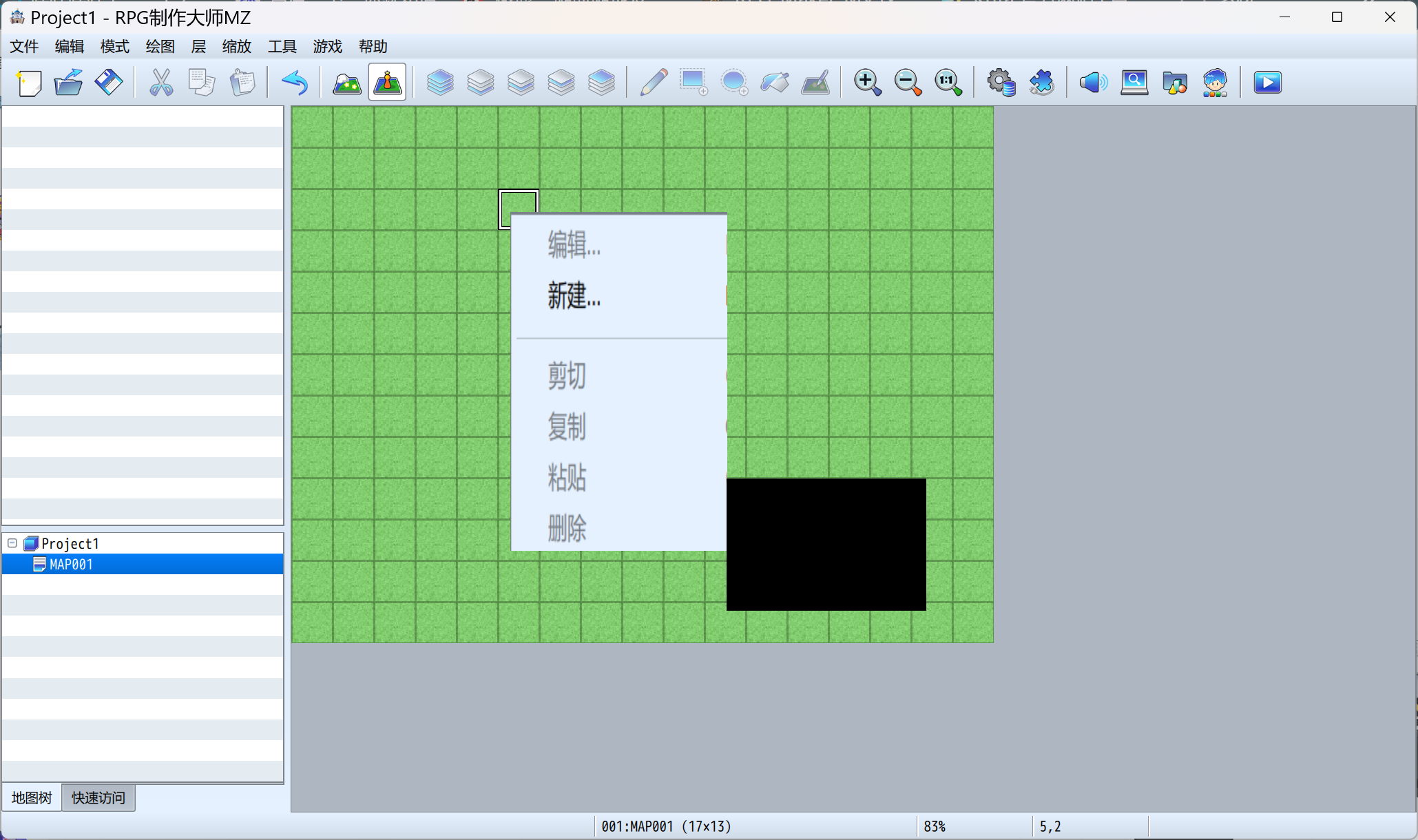The width and height of the screenshot is (1418, 840).
Task: Select the fourth layer stack icon
Action: point(561,83)
